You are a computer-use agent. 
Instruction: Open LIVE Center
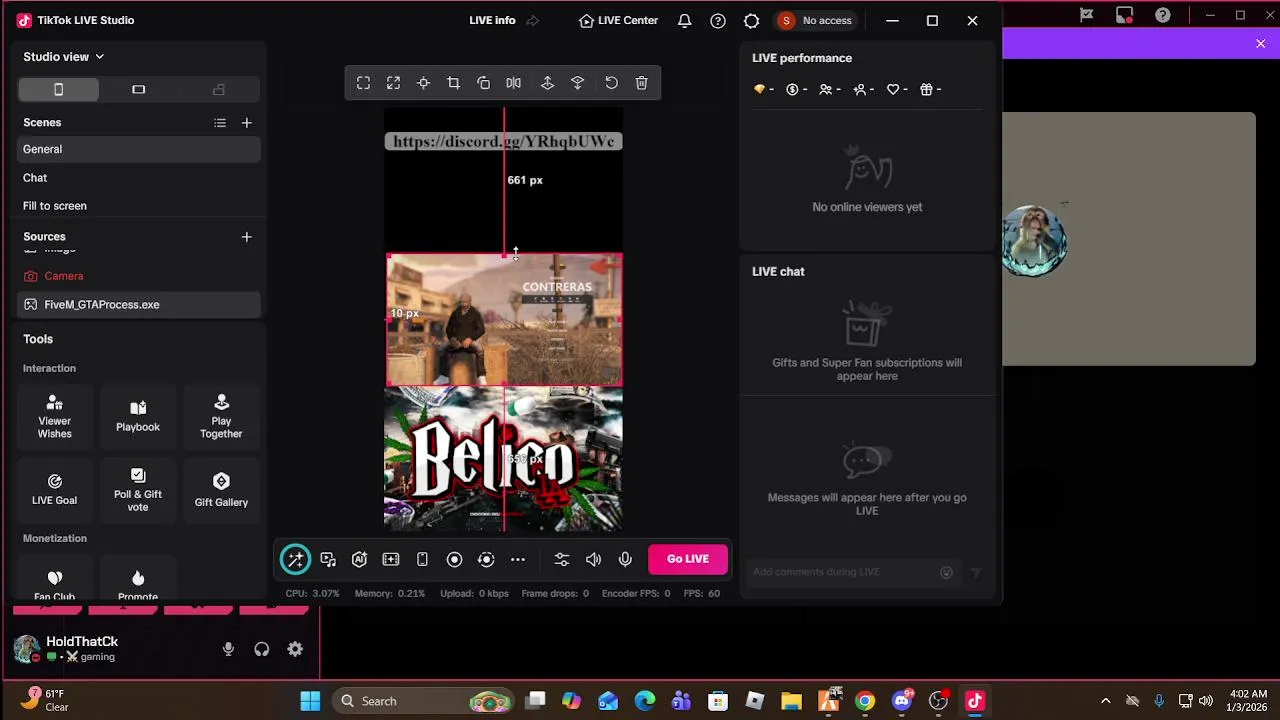click(619, 20)
